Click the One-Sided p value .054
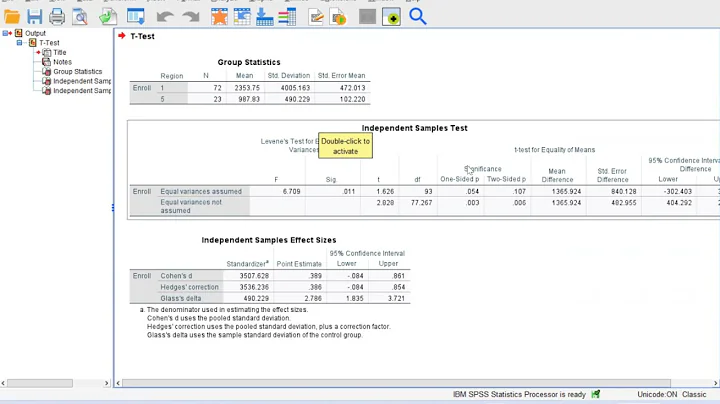This screenshot has height=404, width=720. 472,191
